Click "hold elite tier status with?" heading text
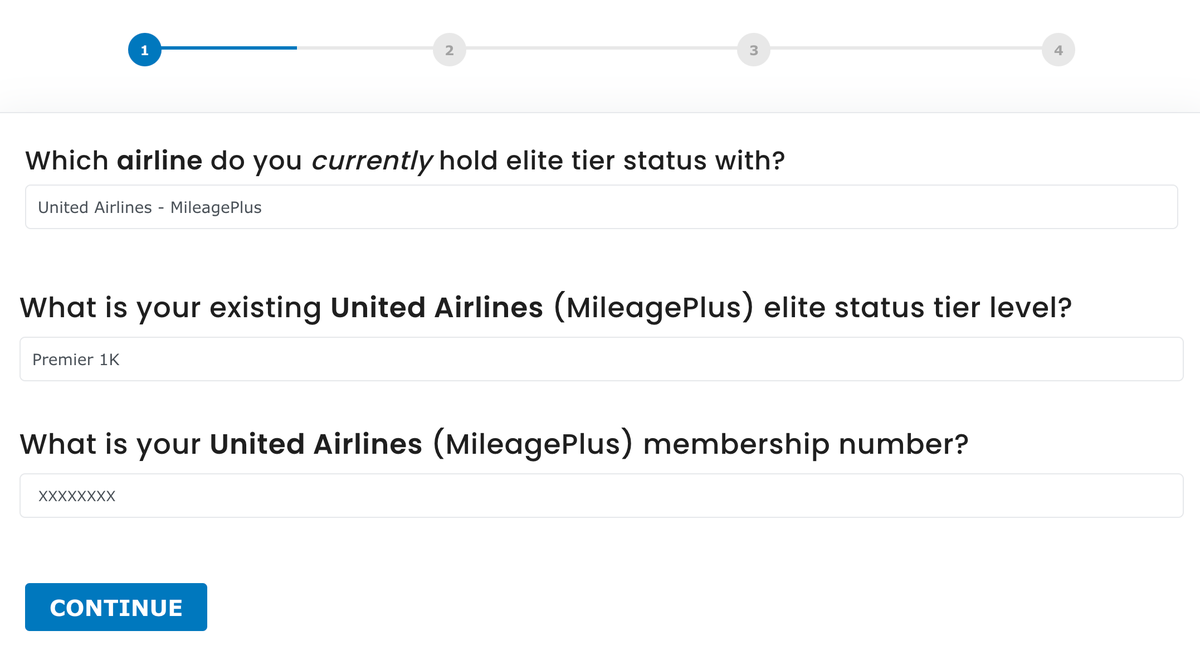The height and width of the screenshot is (650, 1200). pyautogui.click(x=612, y=160)
